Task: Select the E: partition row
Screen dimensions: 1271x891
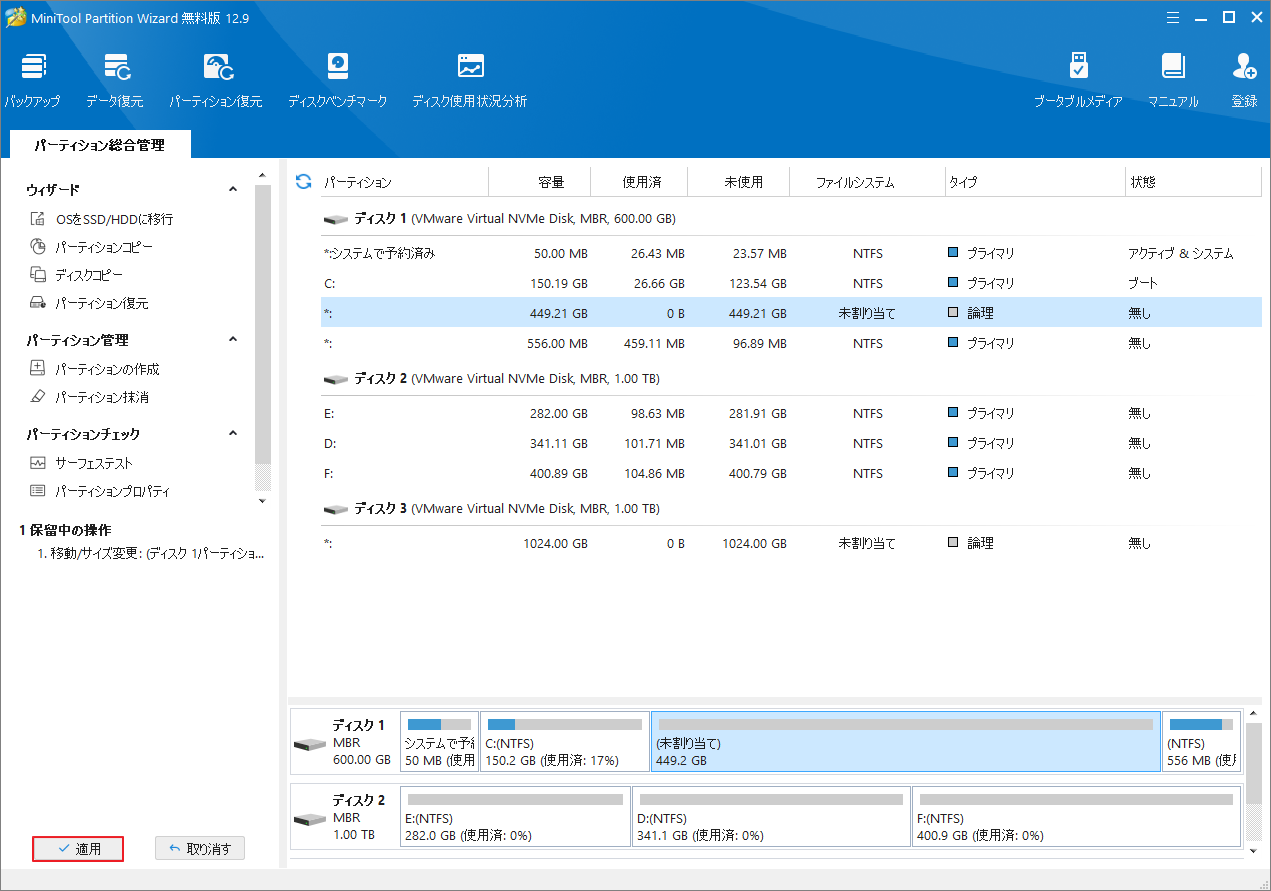Action: (791, 413)
